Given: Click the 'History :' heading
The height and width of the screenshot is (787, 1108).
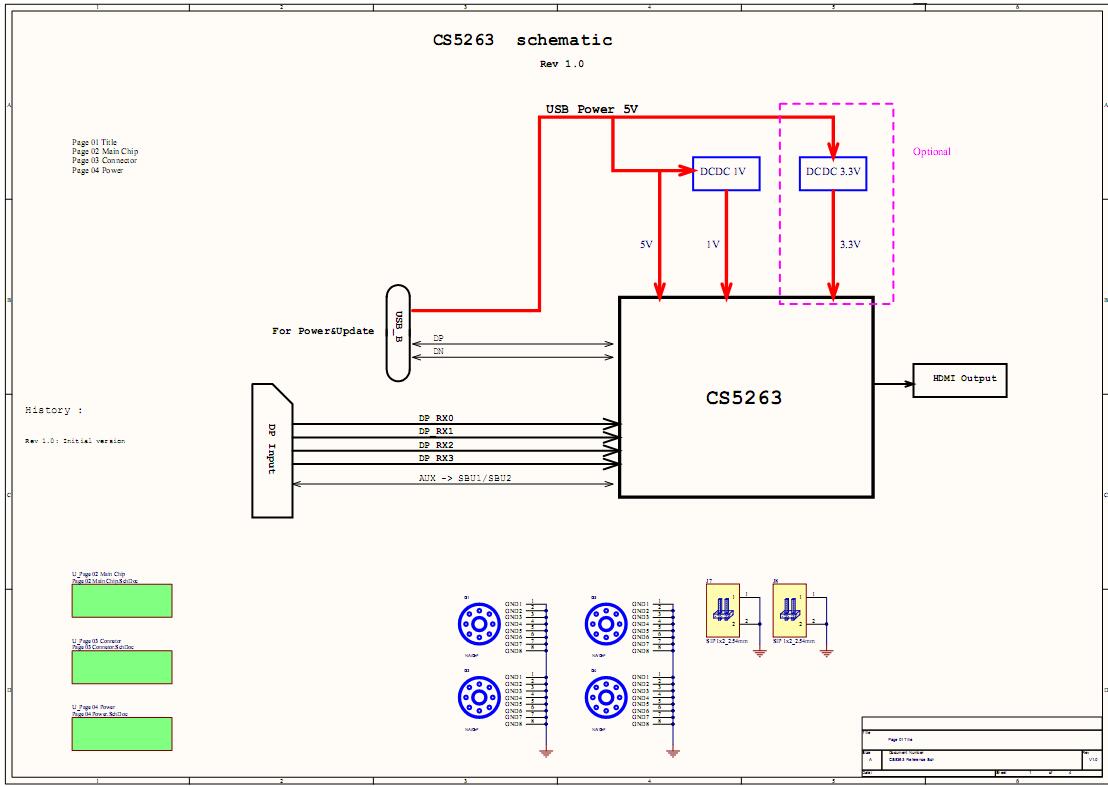Looking at the screenshot, I should 54,410.
